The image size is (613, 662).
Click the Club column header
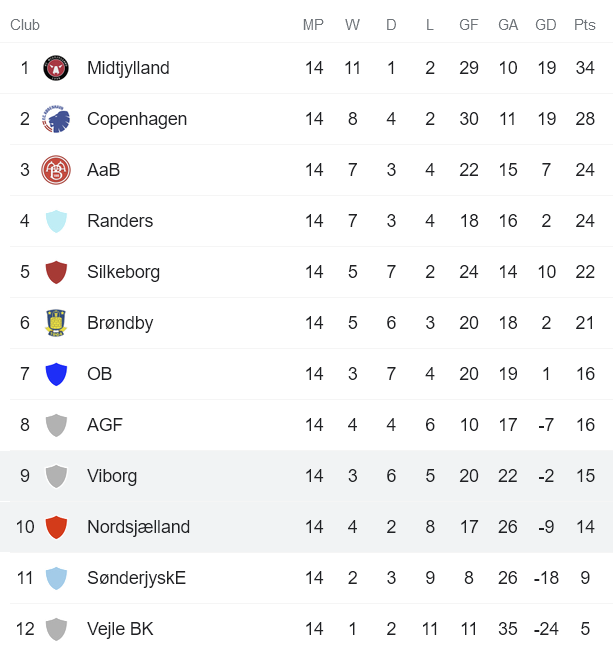click(25, 25)
